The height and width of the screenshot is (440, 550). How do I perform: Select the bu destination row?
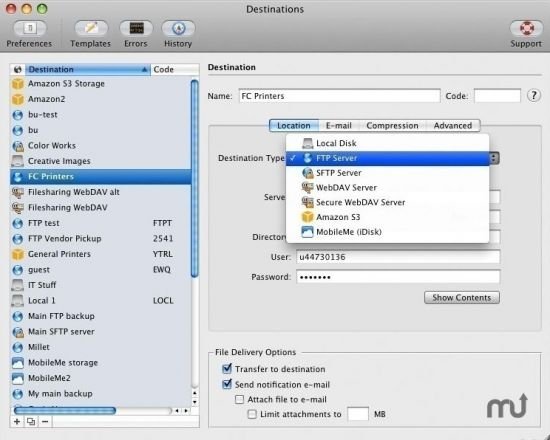(101, 131)
